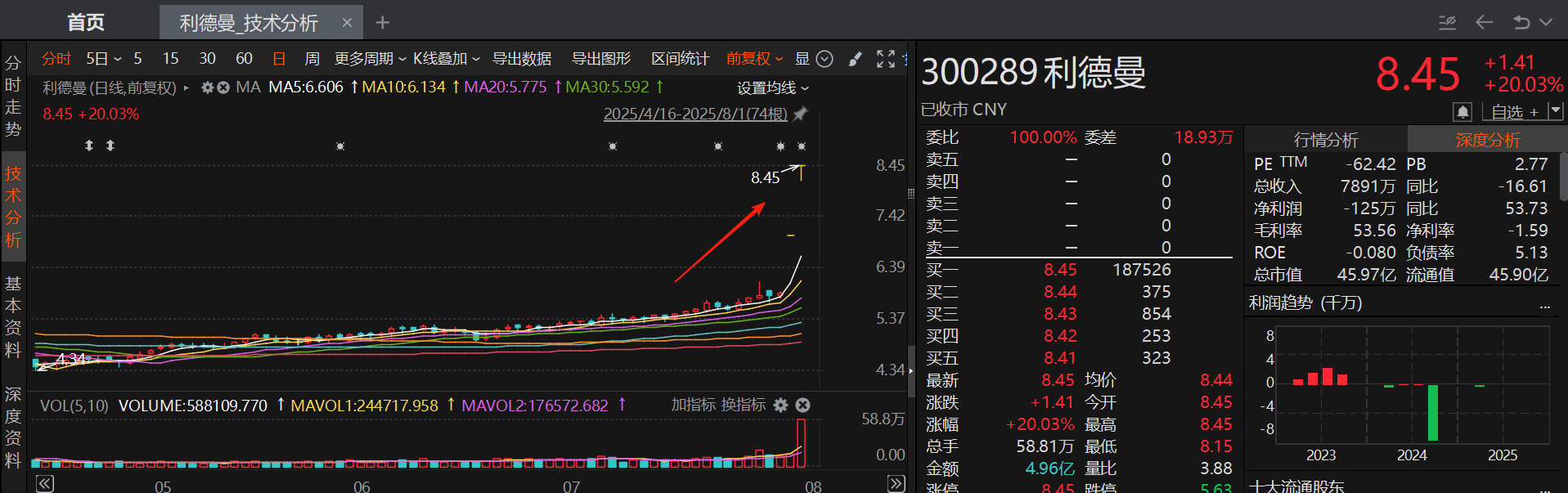Click the MAVOL1:244717.958 label
The height and width of the screenshot is (493, 1568).
tap(365, 406)
